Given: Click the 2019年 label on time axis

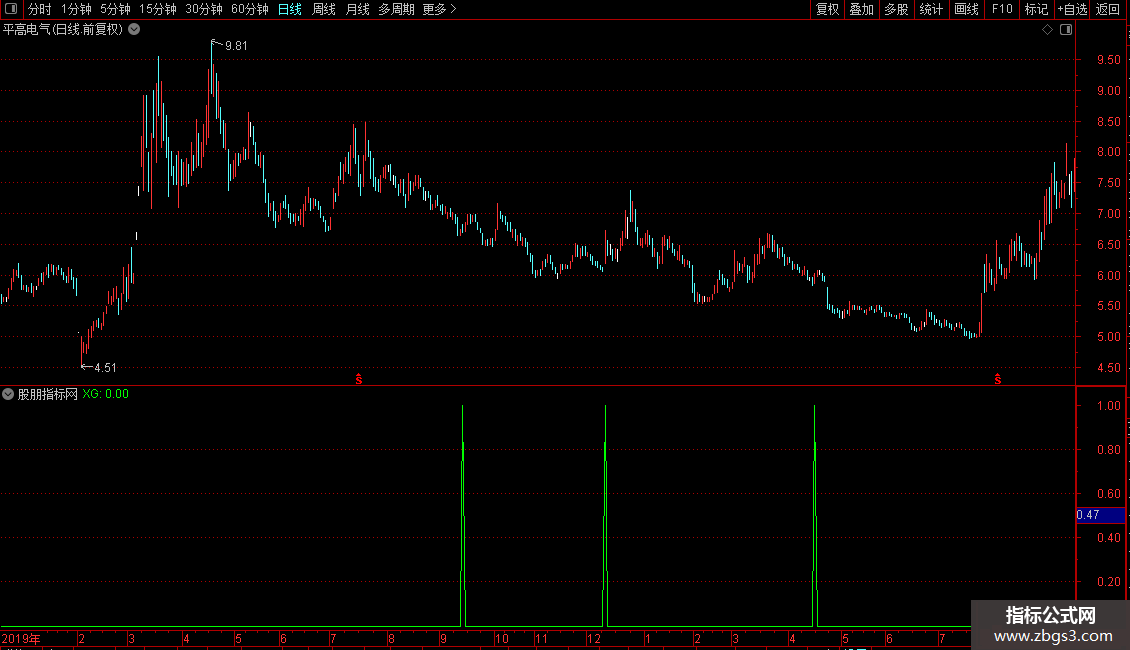Looking at the screenshot, I should tap(21, 638).
